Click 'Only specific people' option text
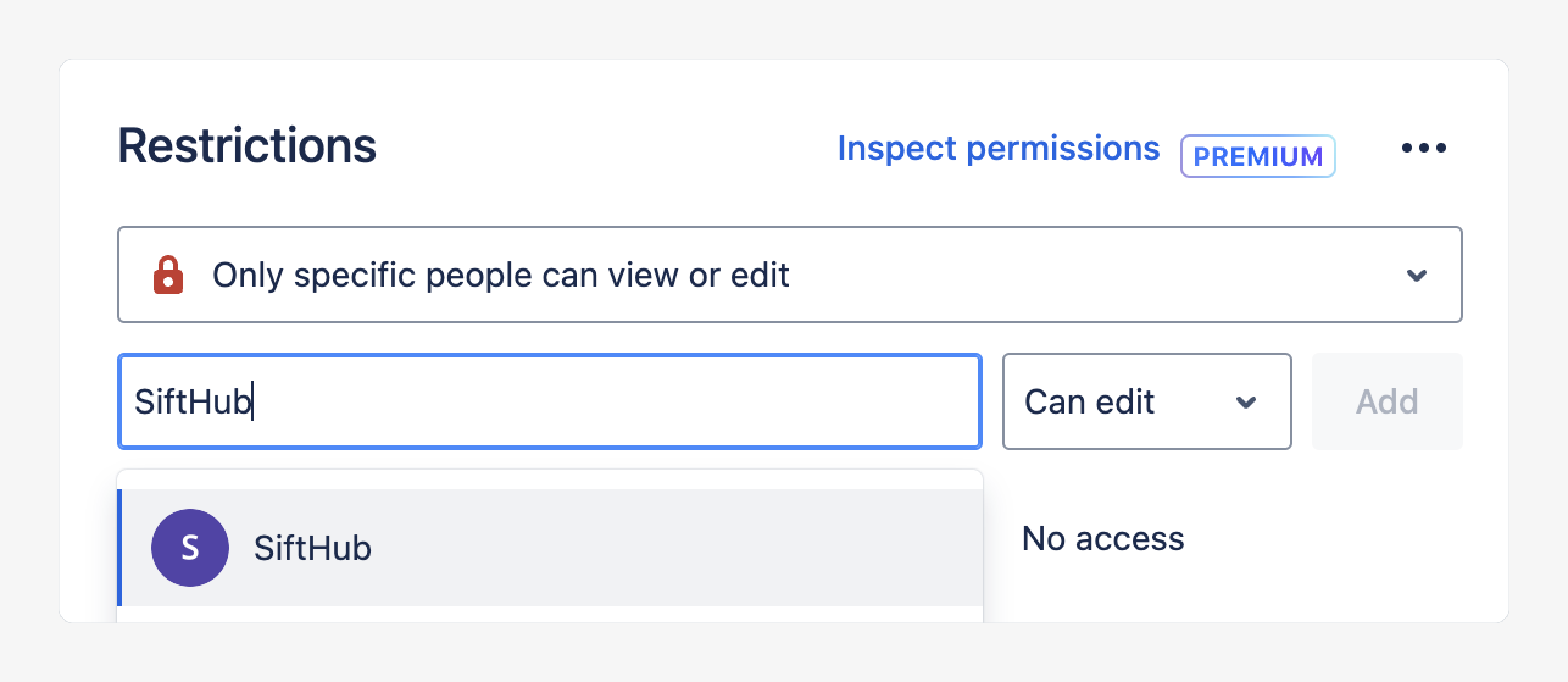The height and width of the screenshot is (682, 1568). [500, 275]
